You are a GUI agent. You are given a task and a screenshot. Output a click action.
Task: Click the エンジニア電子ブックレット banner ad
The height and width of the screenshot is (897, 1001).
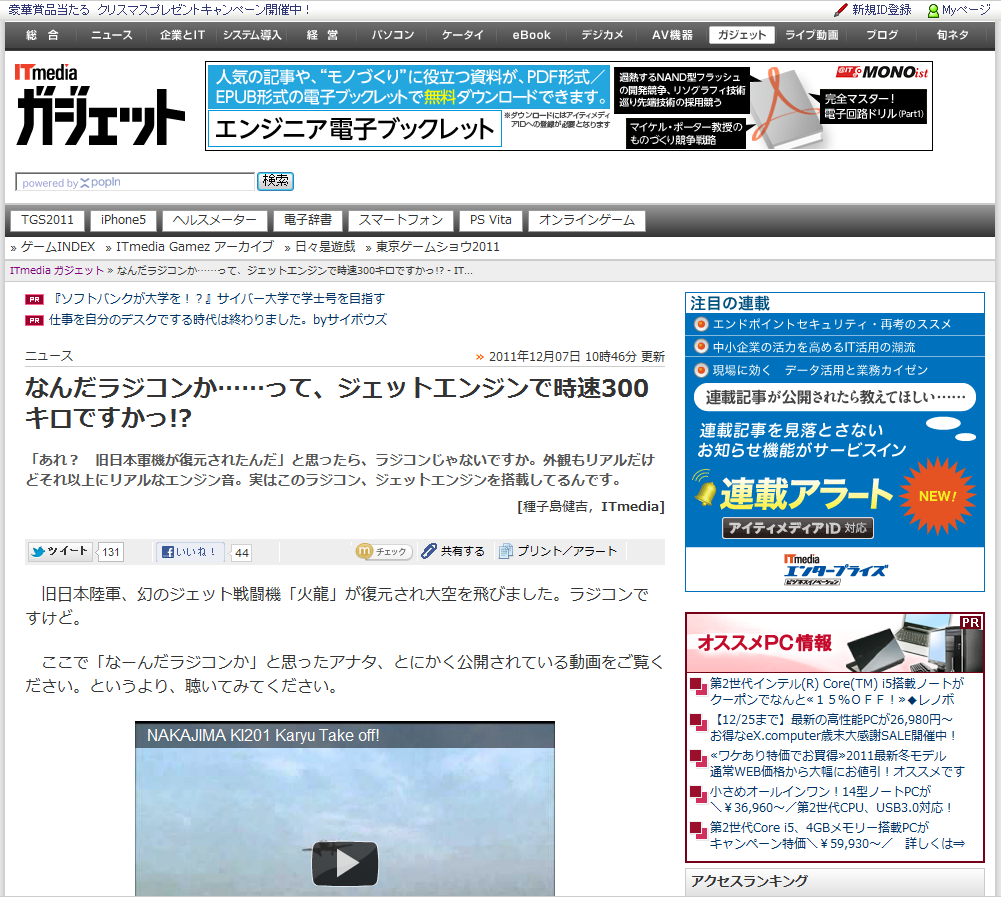[569, 107]
